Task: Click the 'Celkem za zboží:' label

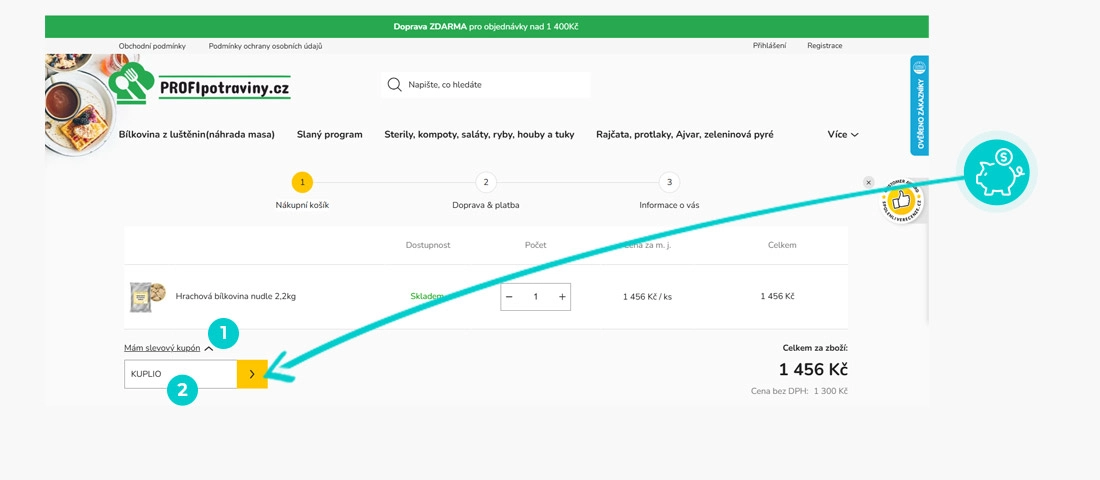Action: (815, 347)
